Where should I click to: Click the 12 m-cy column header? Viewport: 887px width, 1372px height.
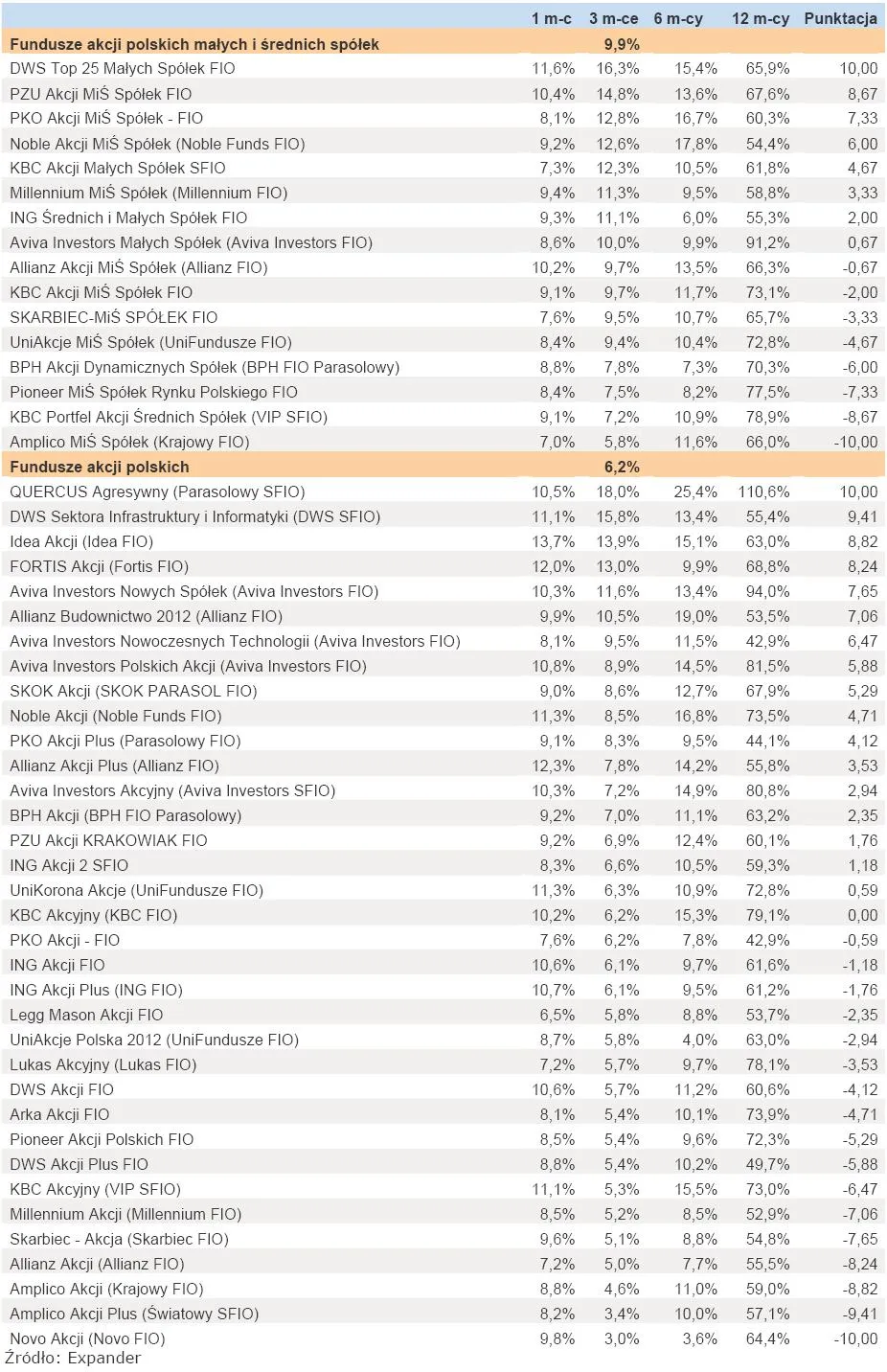[x=761, y=18]
